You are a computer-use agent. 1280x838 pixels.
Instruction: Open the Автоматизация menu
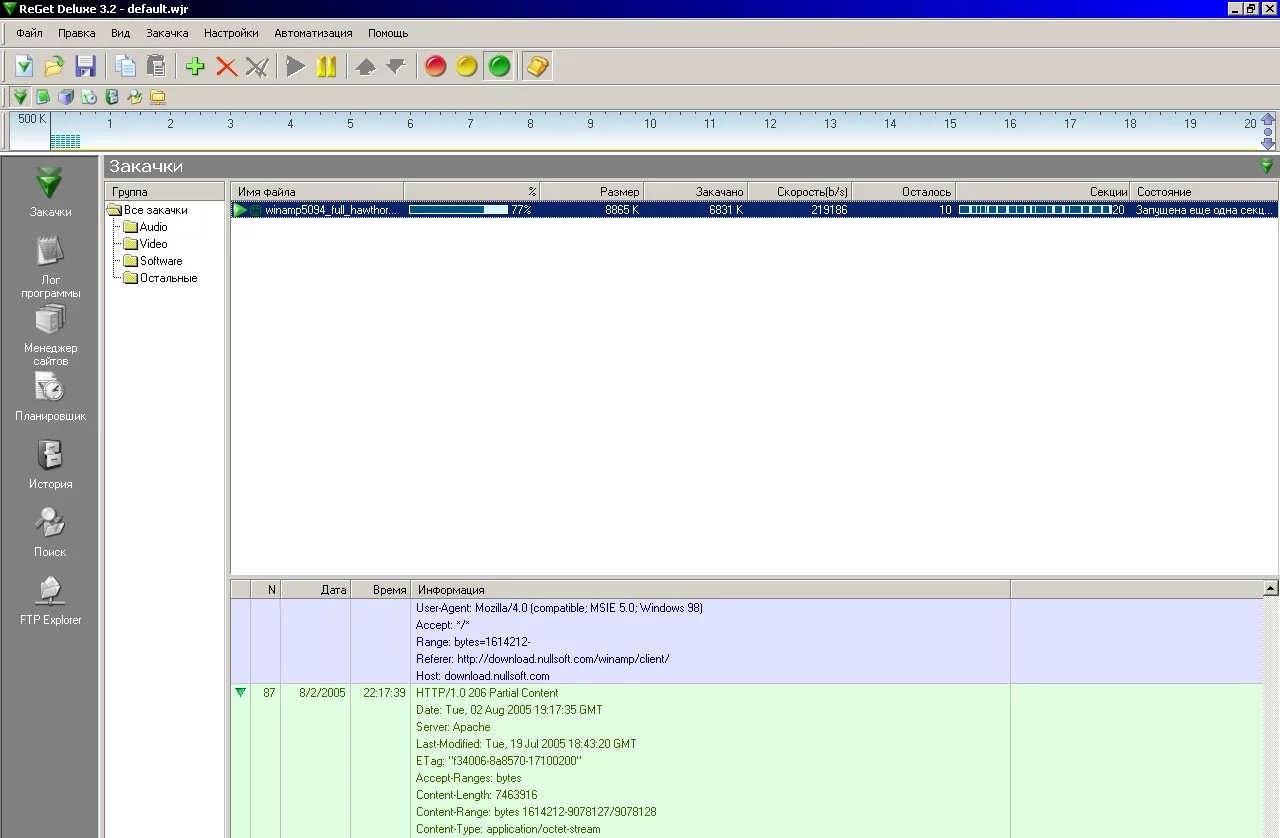pyautogui.click(x=313, y=33)
